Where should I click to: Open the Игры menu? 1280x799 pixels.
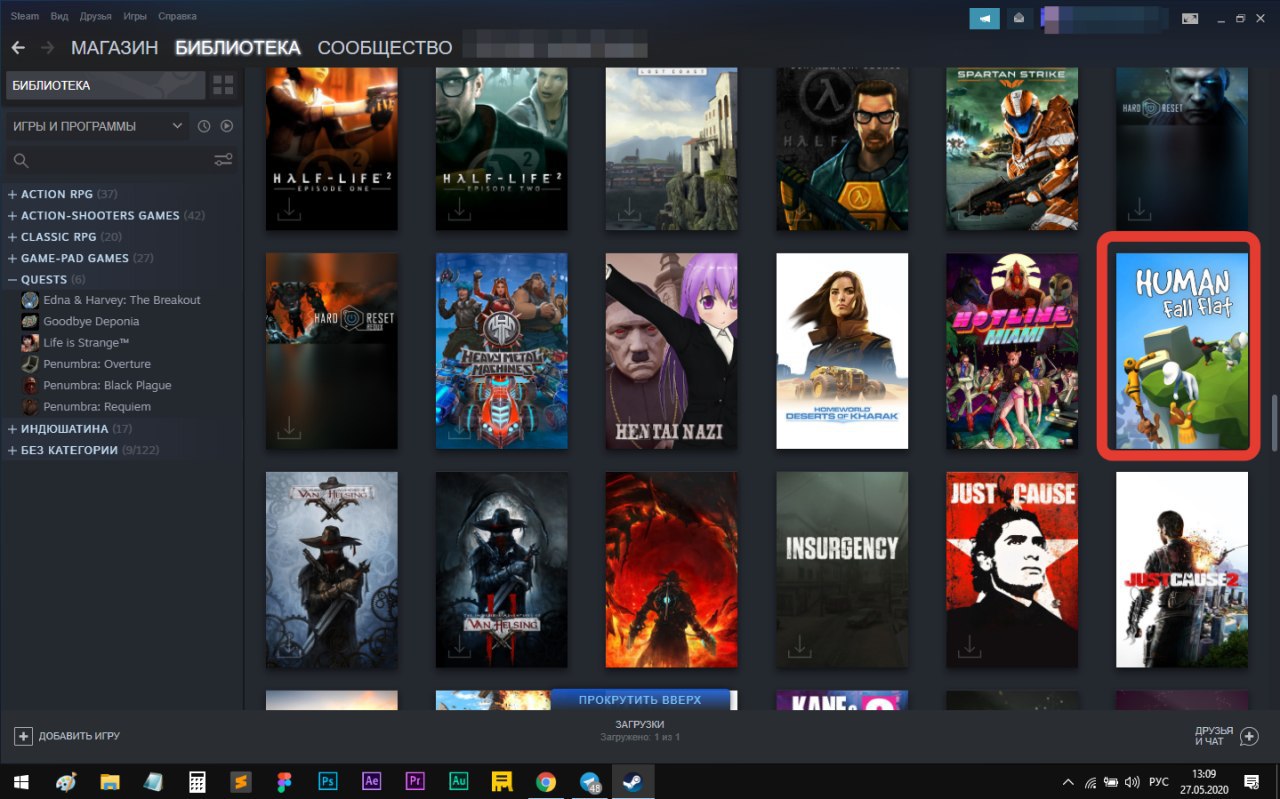pyautogui.click(x=135, y=17)
